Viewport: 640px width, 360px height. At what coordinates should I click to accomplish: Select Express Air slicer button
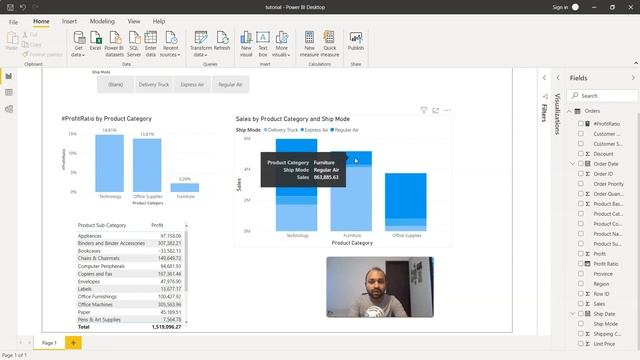coord(192,84)
